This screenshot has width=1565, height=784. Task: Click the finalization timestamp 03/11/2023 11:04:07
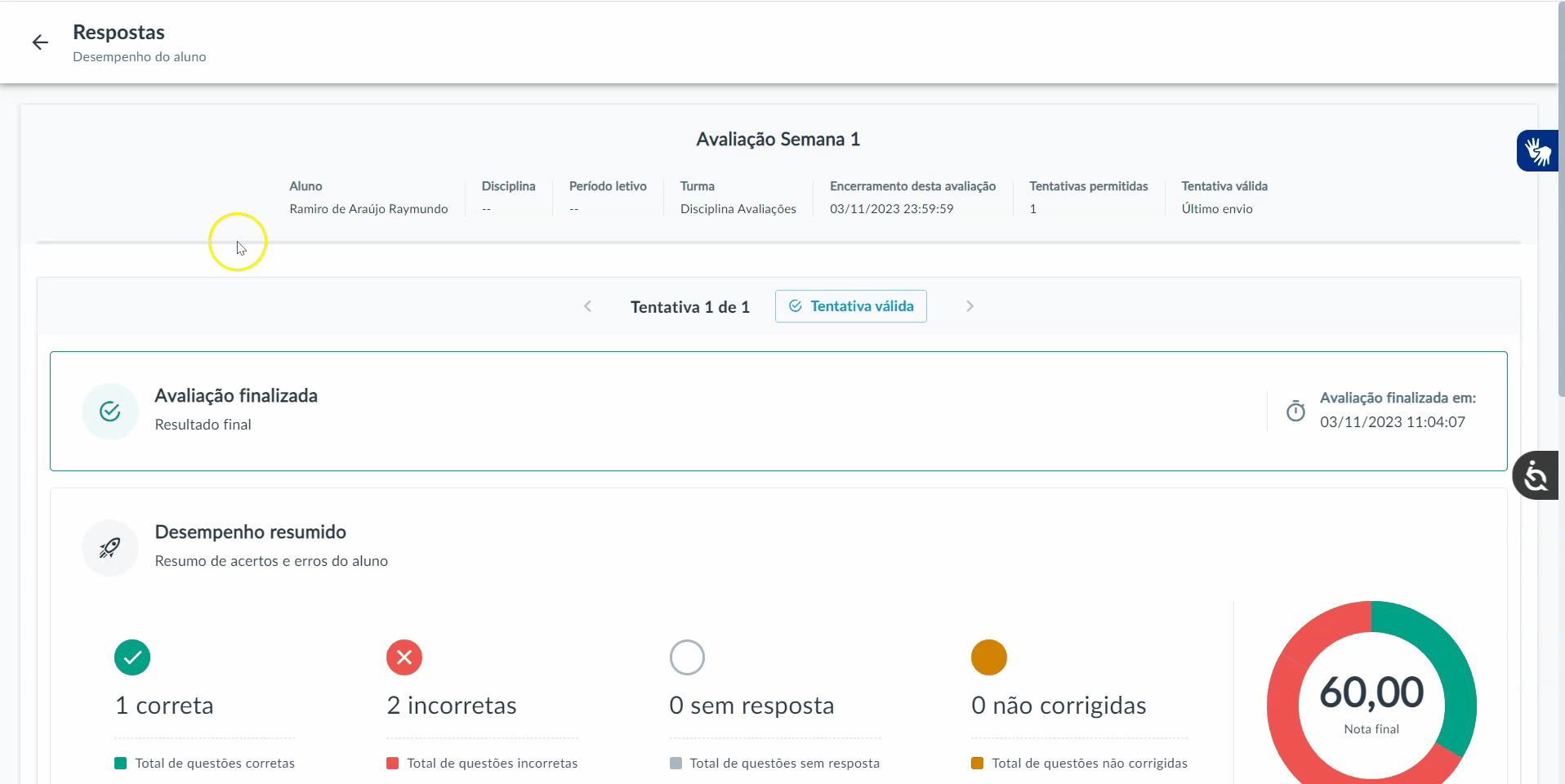pos(1393,422)
